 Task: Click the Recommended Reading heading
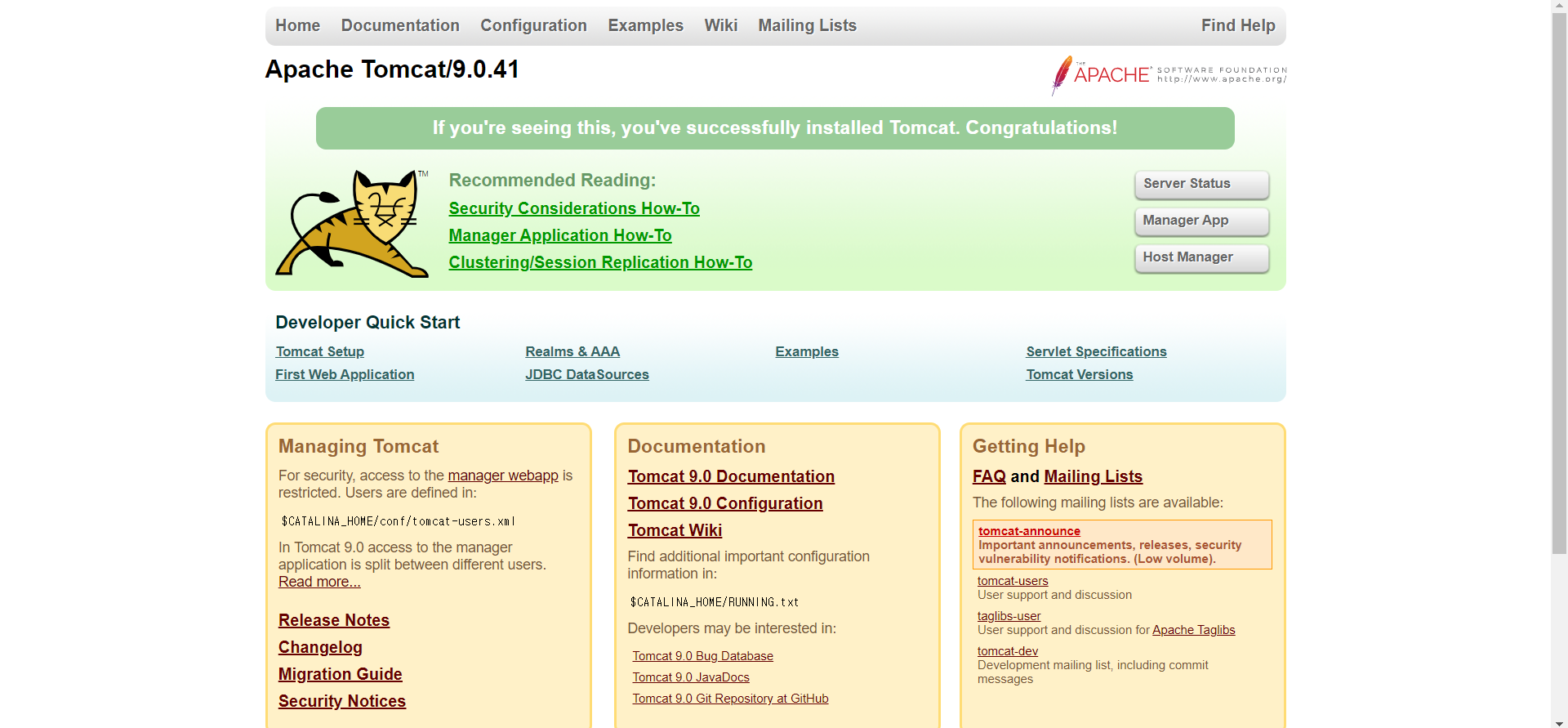[x=552, y=181]
